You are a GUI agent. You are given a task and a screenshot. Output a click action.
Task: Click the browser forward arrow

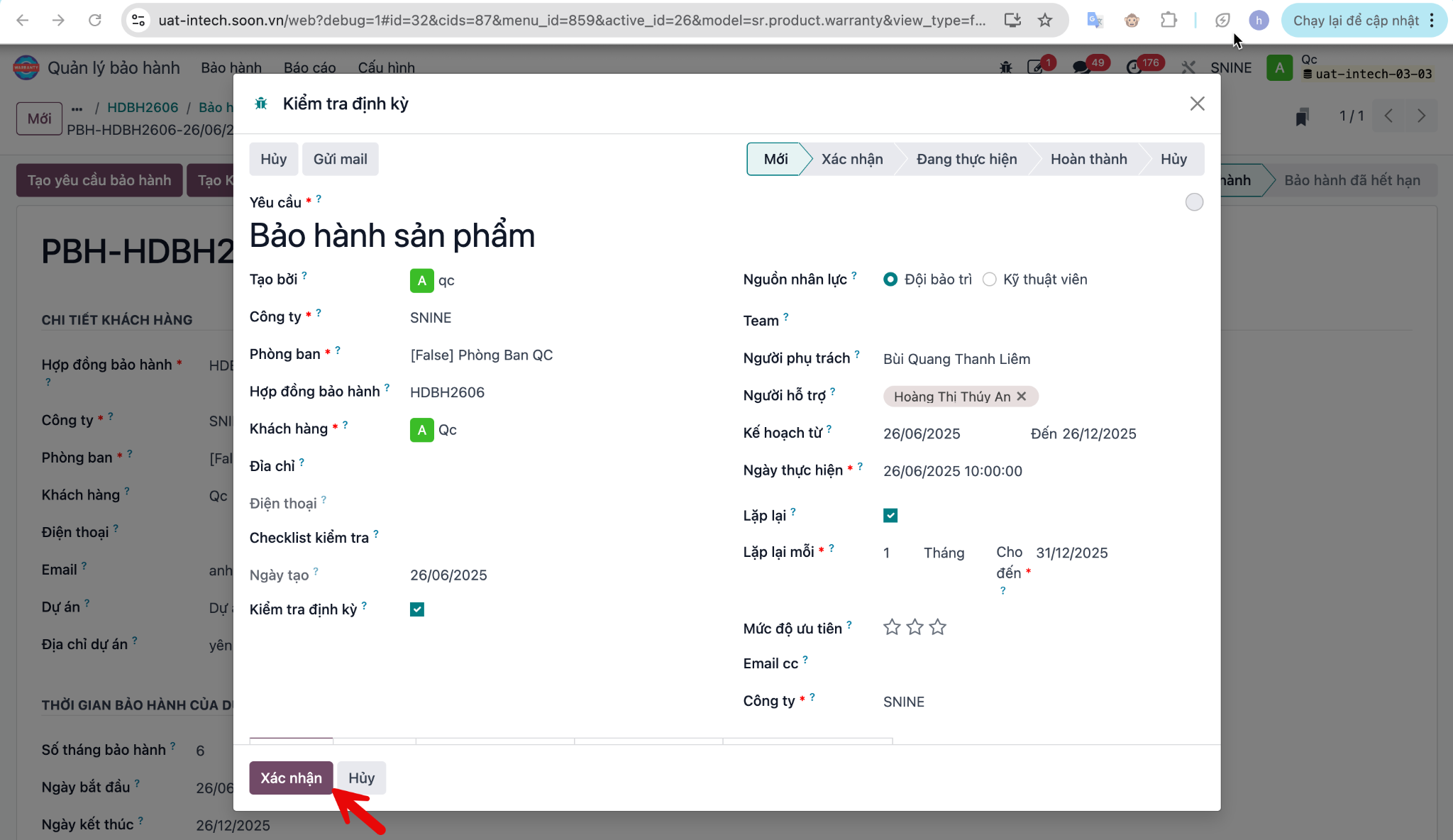(x=58, y=21)
